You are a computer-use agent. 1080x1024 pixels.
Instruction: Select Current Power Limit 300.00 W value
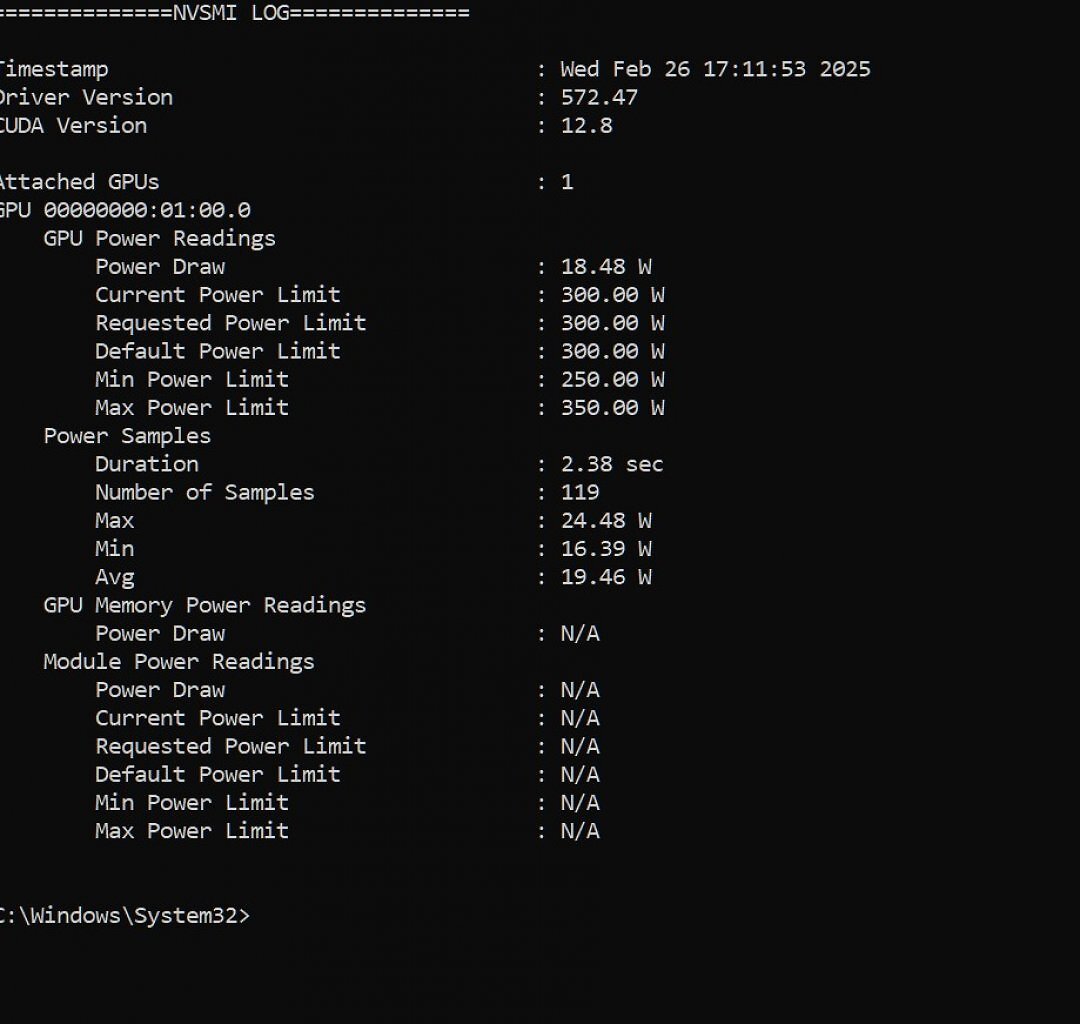pos(612,295)
